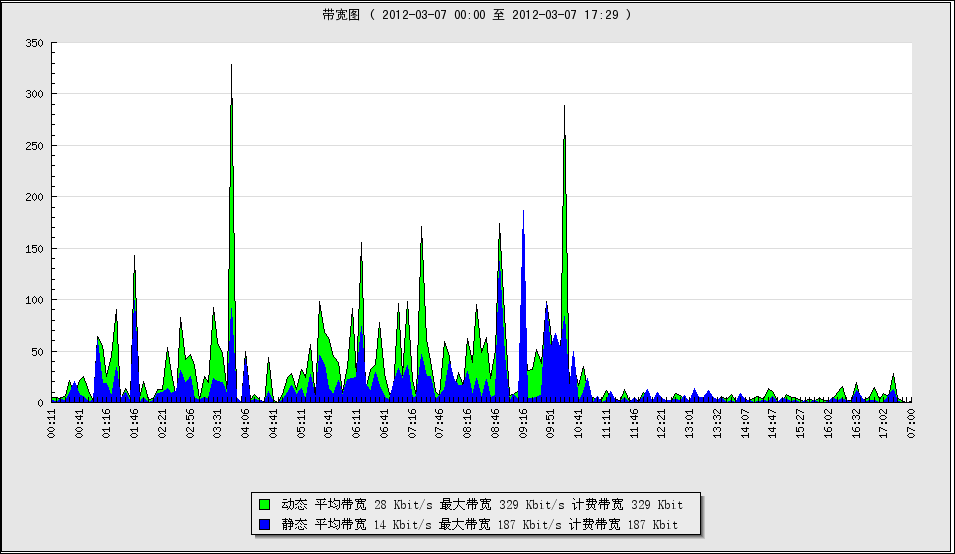Click the x-axis time label 10:41
955x554 pixels.
[579, 423]
